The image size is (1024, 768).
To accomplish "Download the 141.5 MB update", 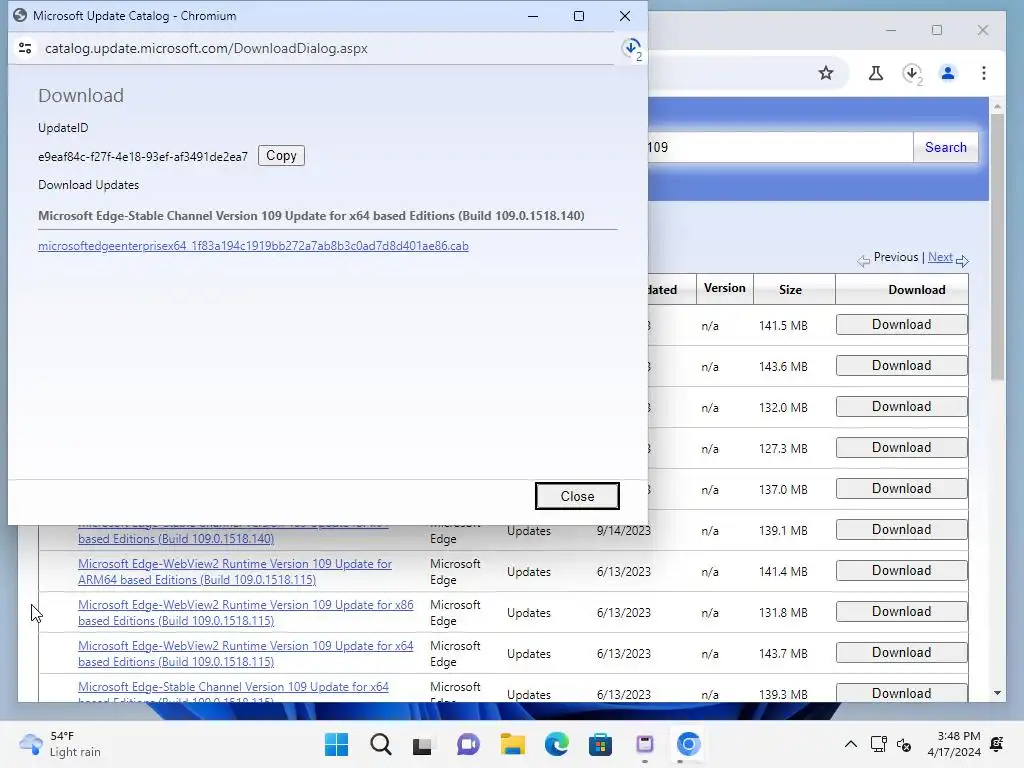I will (x=901, y=325).
